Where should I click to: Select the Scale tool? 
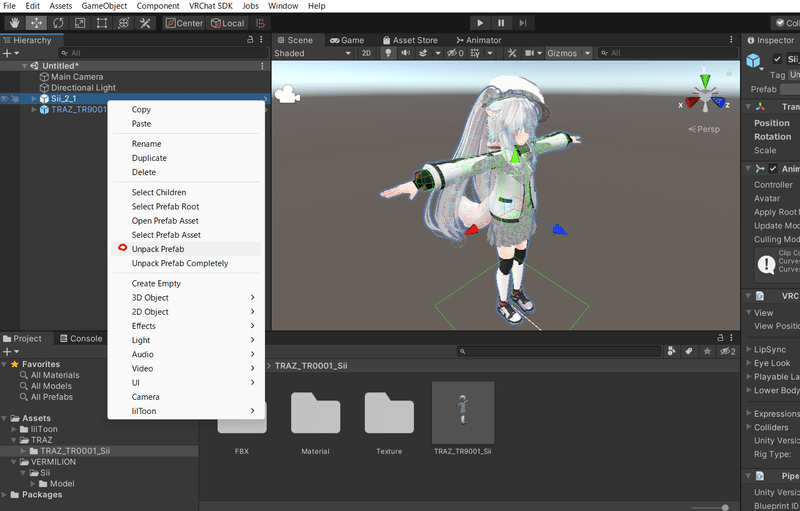coord(80,23)
